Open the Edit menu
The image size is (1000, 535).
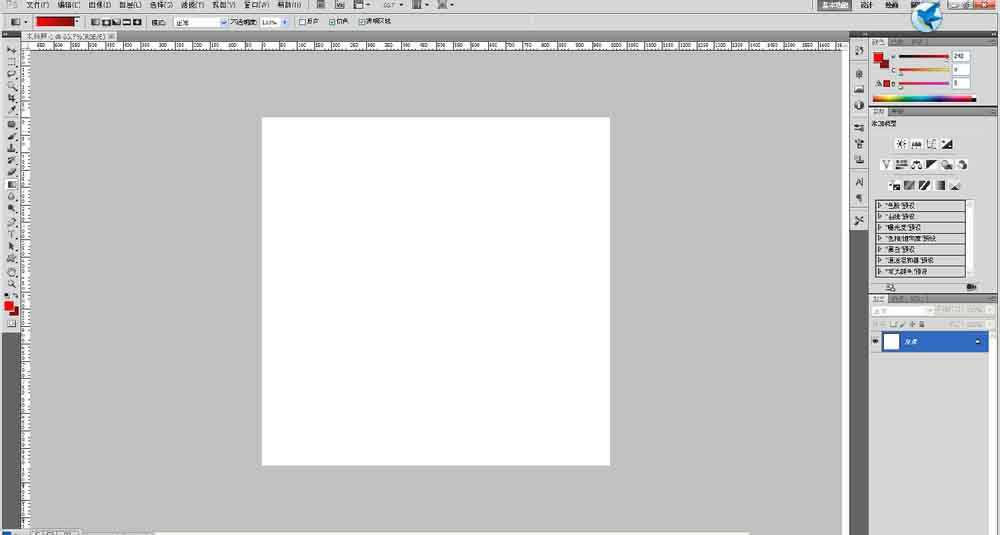point(68,5)
